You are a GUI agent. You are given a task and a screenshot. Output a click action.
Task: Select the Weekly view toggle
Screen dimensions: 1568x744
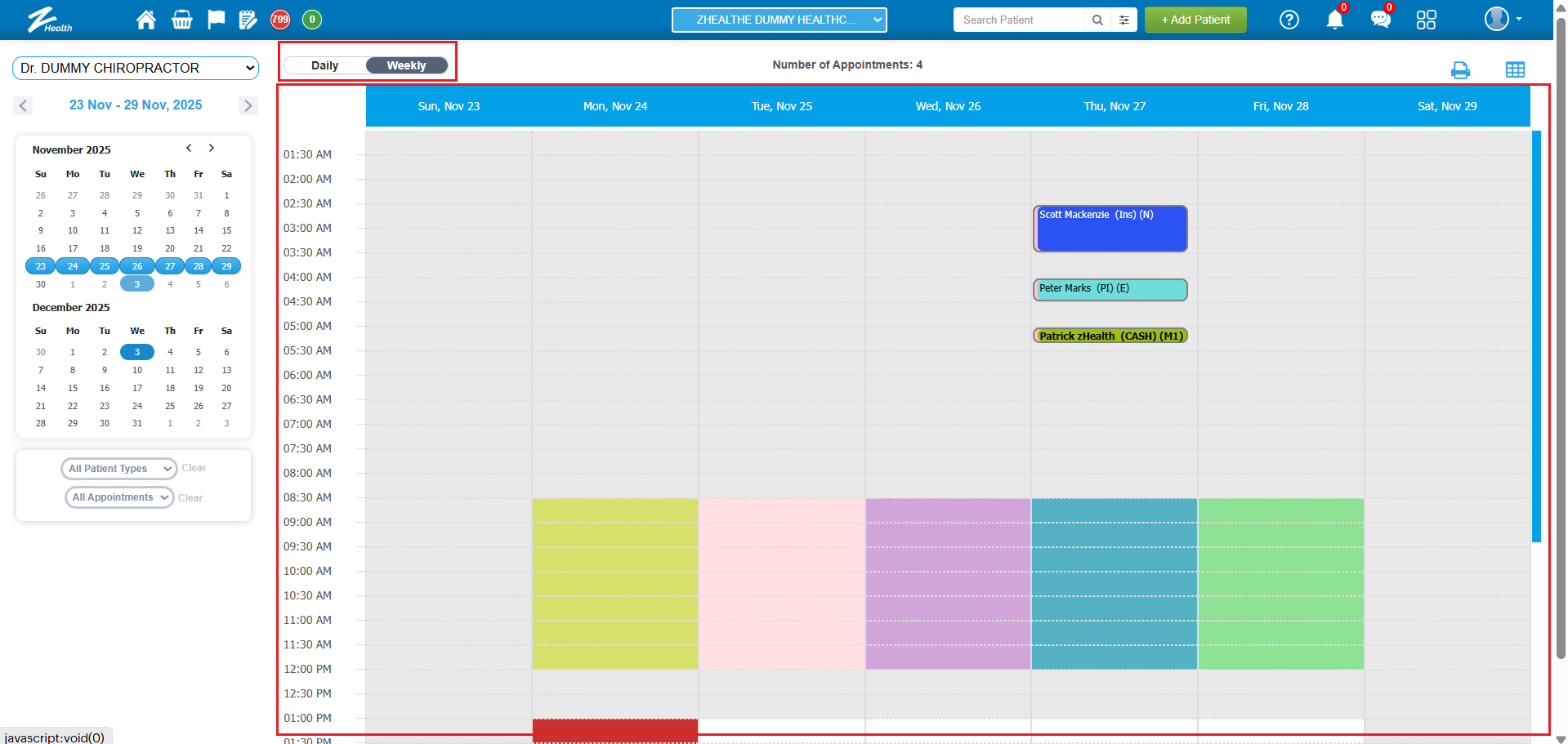pos(406,65)
